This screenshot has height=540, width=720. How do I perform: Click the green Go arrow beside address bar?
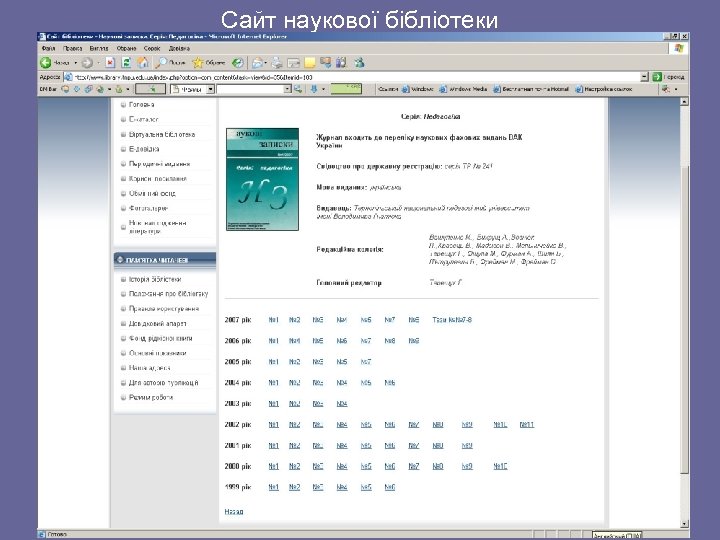pyautogui.click(x=657, y=77)
